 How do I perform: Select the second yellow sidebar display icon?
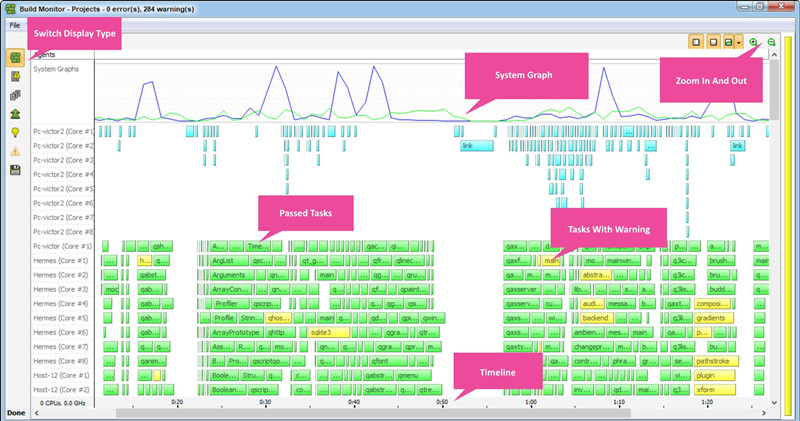click(15, 77)
